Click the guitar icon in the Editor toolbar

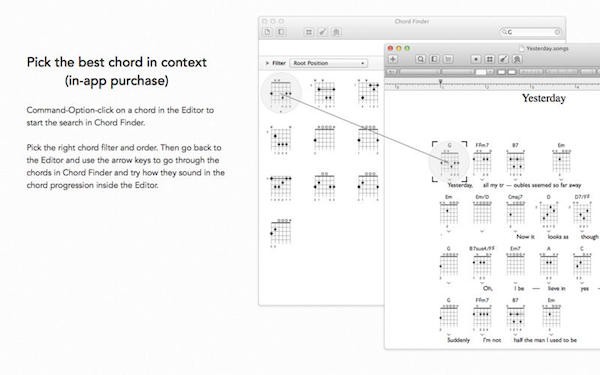click(503, 59)
